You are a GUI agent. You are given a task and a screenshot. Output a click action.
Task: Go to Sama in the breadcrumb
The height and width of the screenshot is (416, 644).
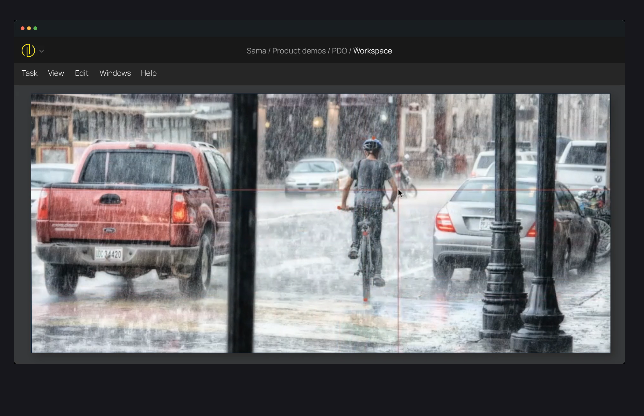257,51
